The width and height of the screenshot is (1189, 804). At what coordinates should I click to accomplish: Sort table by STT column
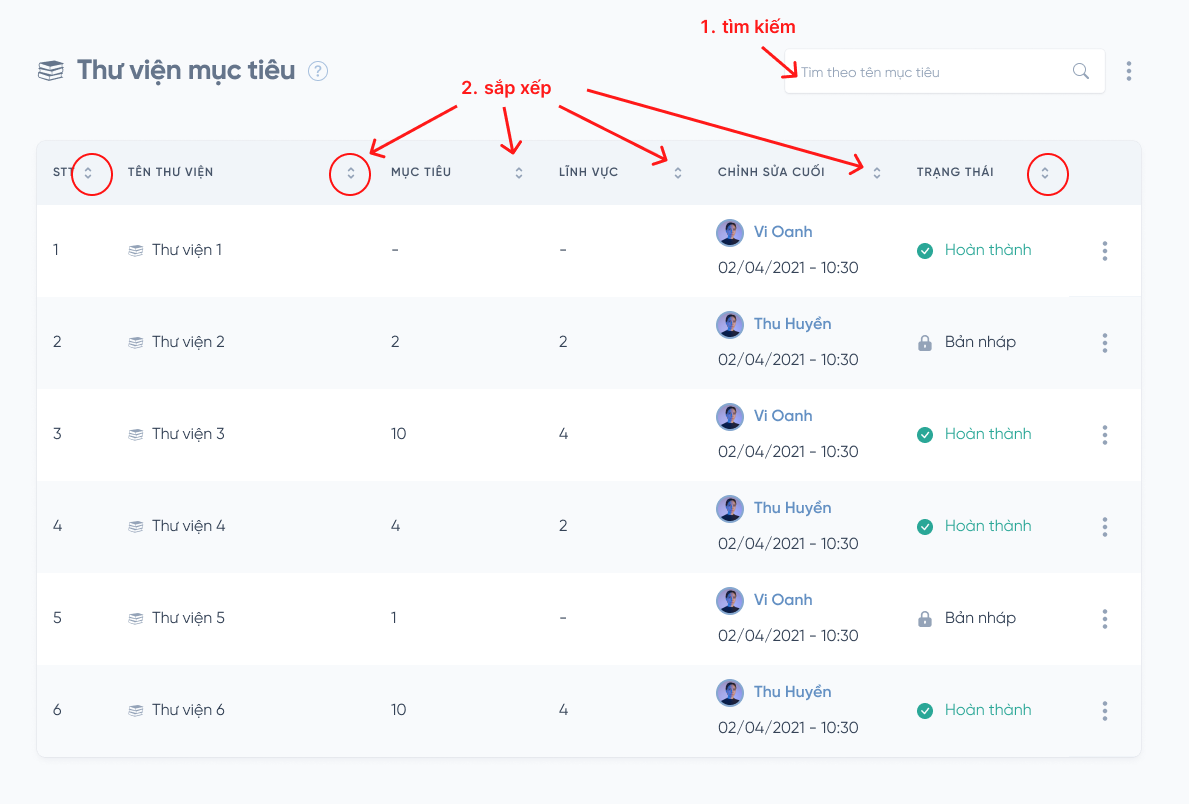(x=88, y=173)
